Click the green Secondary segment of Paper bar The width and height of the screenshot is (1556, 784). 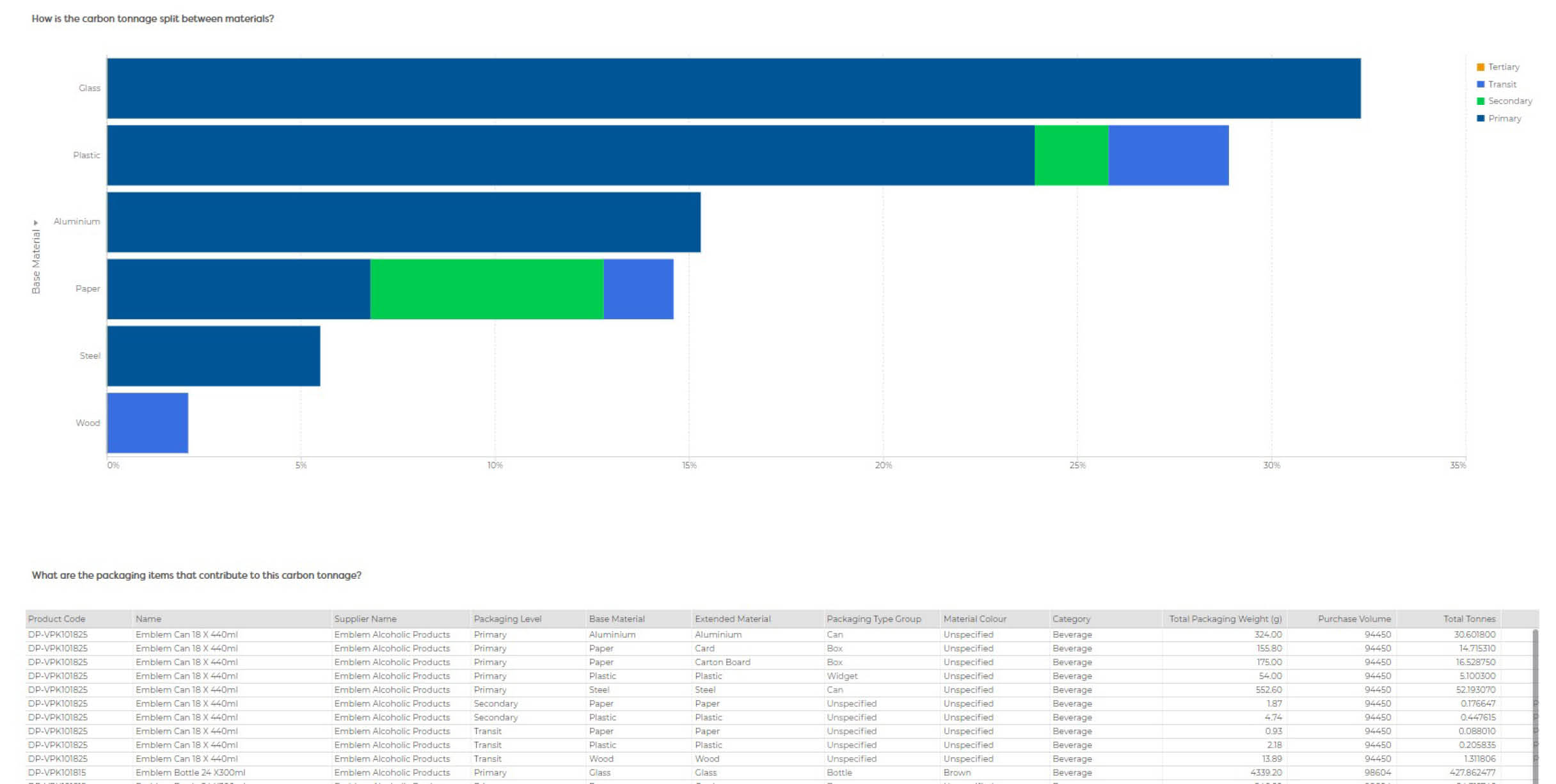coord(486,289)
